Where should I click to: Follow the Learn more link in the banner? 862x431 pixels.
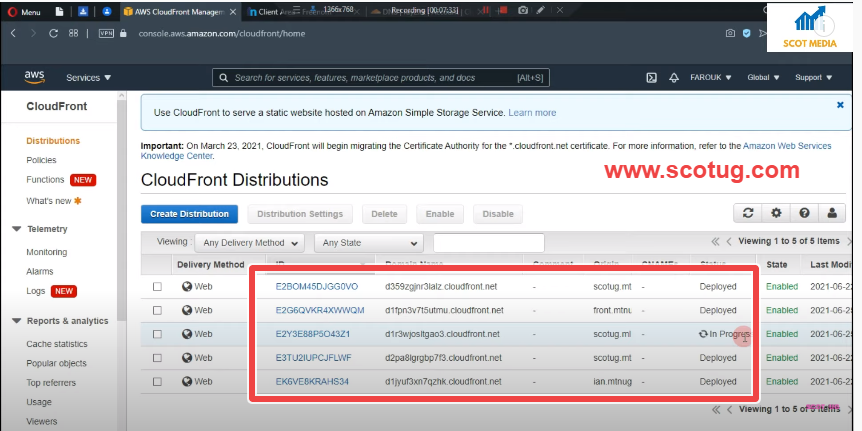pyautogui.click(x=532, y=113)
